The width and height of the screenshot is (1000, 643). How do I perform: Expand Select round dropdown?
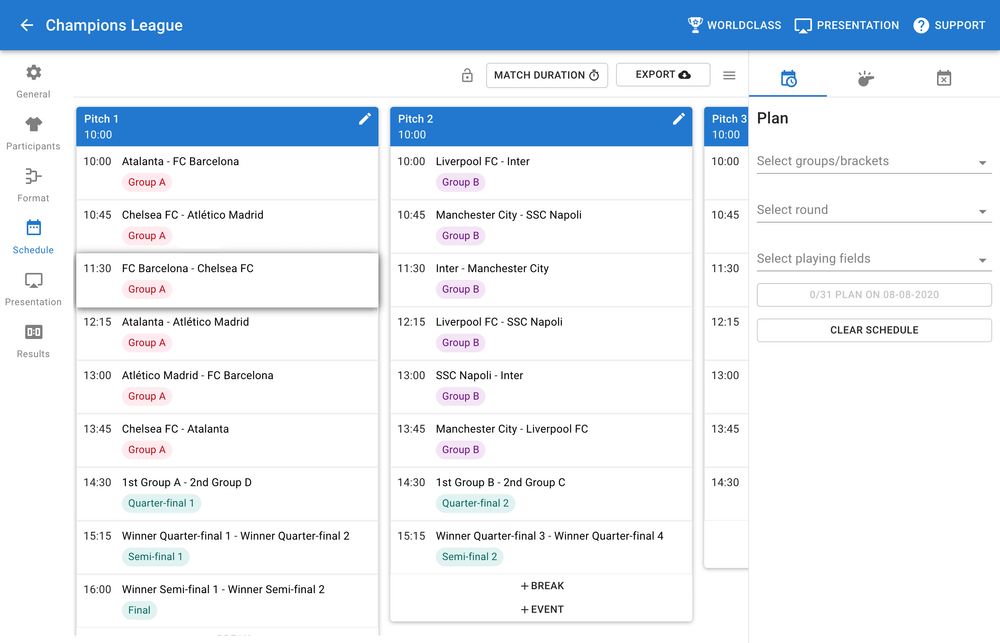pyautogui.click(x=874, y=210)
